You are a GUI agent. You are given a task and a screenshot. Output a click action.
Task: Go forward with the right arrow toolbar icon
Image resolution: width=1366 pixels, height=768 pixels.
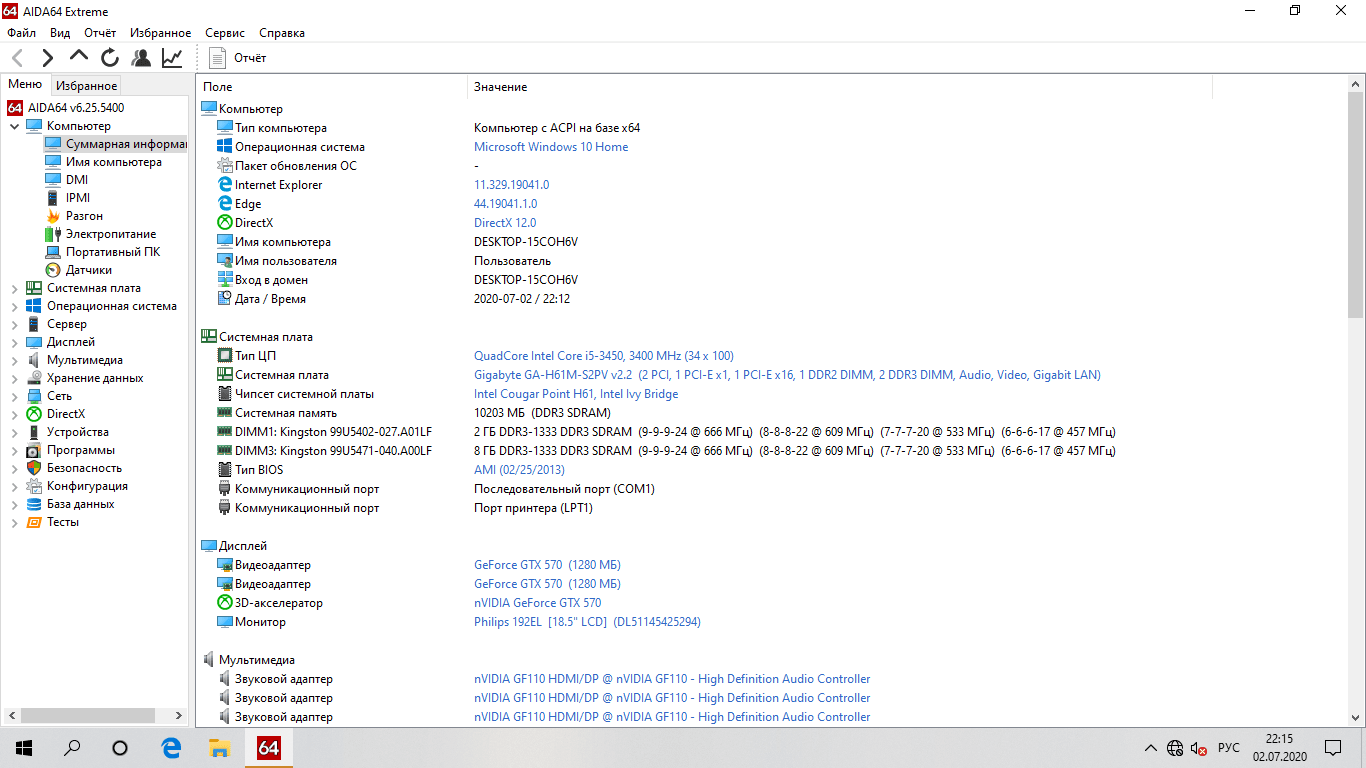coord(48,58)
